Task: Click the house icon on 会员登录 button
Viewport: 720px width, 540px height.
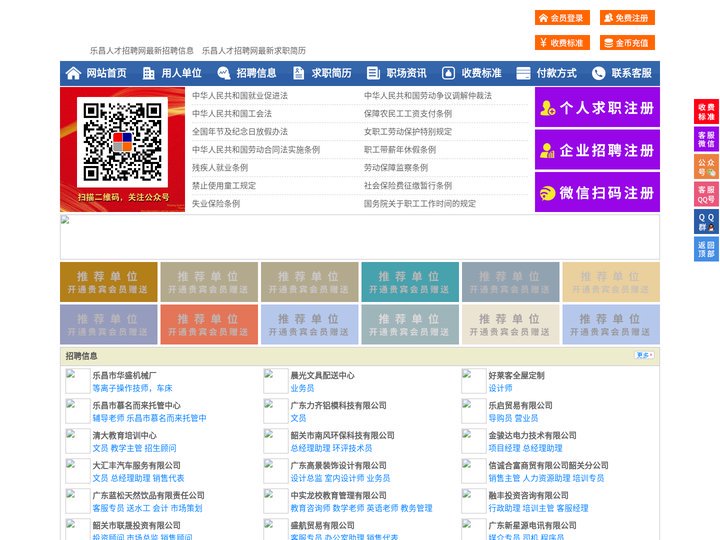Action: tap(544, 18)
